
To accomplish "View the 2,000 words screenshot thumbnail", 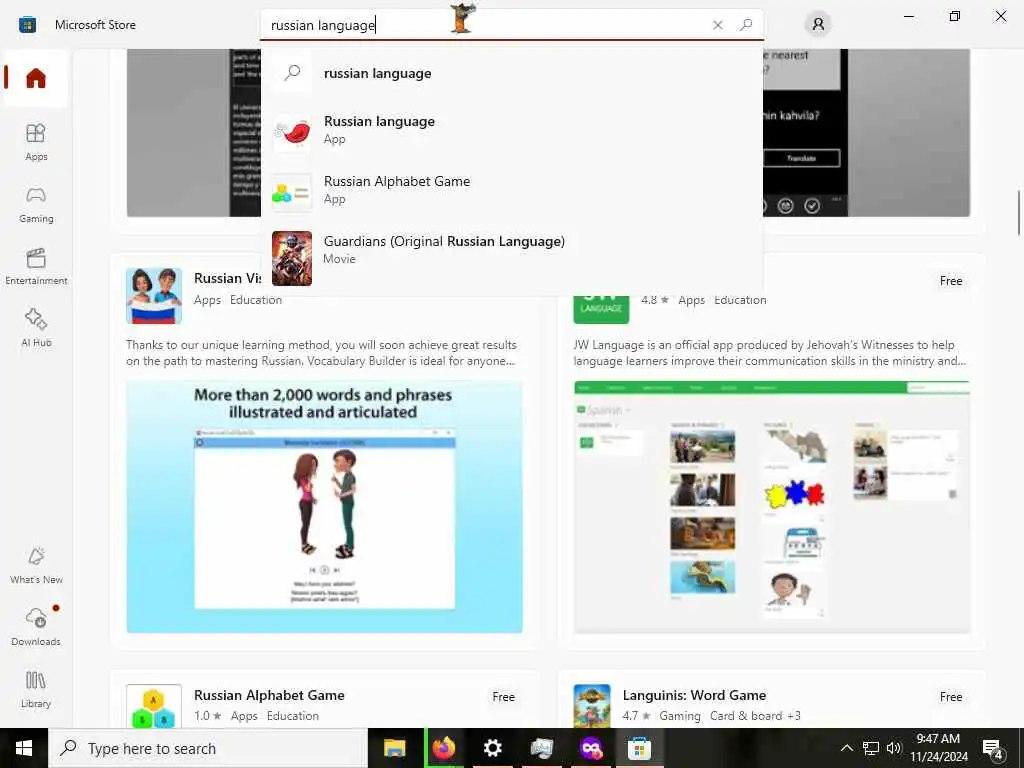I will [x=325, y=507].
